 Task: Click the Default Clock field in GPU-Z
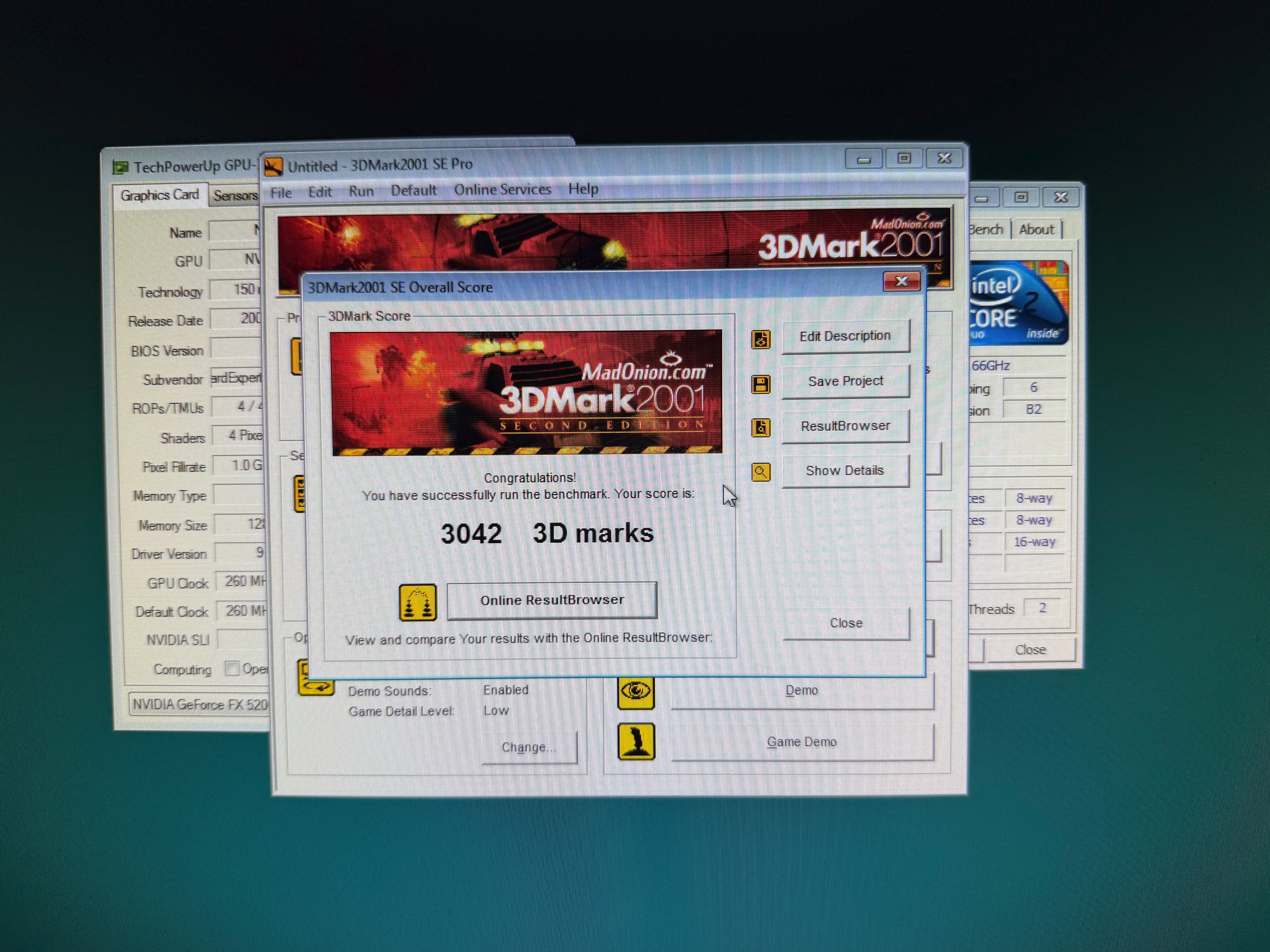click(242, 611)
